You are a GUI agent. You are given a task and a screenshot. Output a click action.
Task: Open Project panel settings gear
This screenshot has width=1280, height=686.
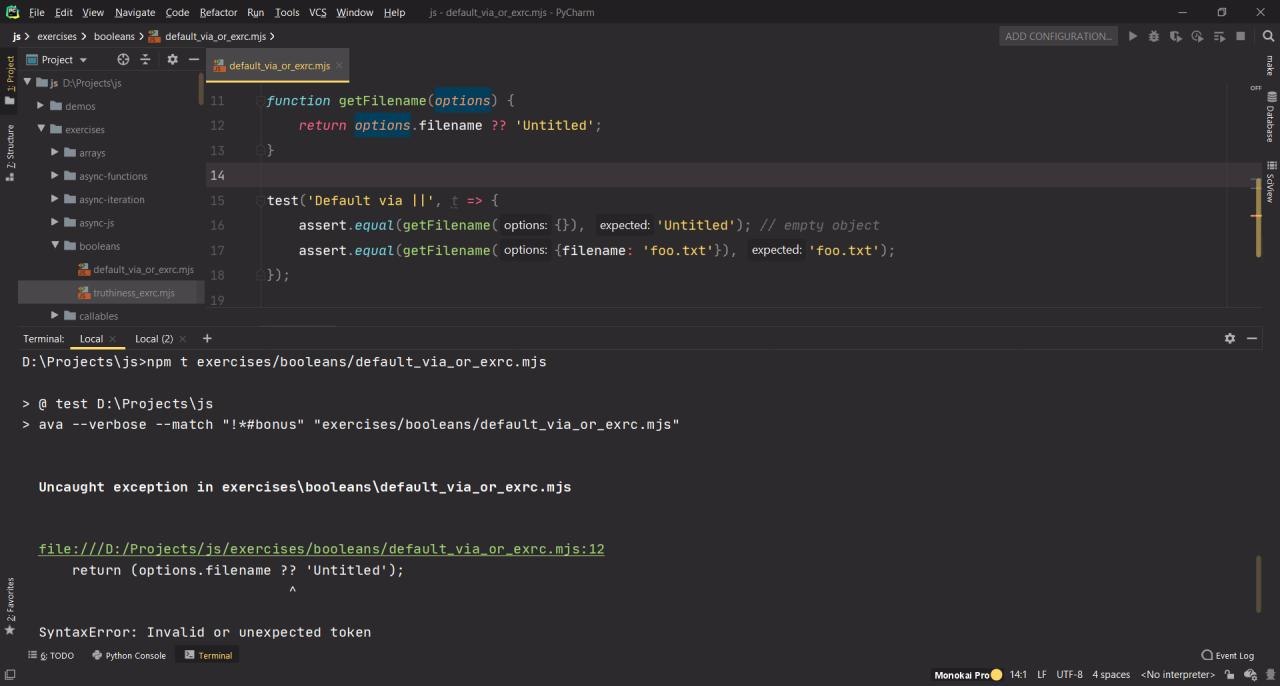[172, 60]
